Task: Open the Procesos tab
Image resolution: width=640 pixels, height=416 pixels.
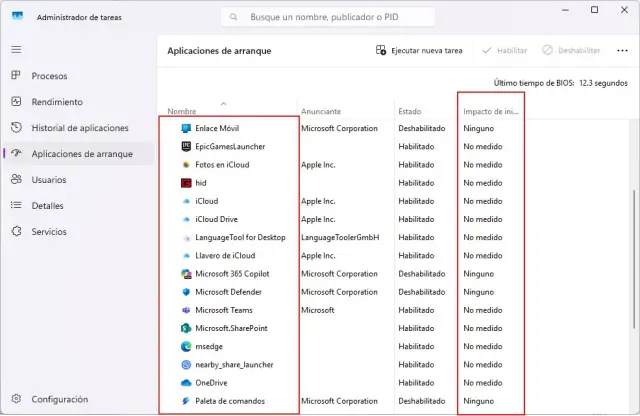Action: [x=48, y=76]
